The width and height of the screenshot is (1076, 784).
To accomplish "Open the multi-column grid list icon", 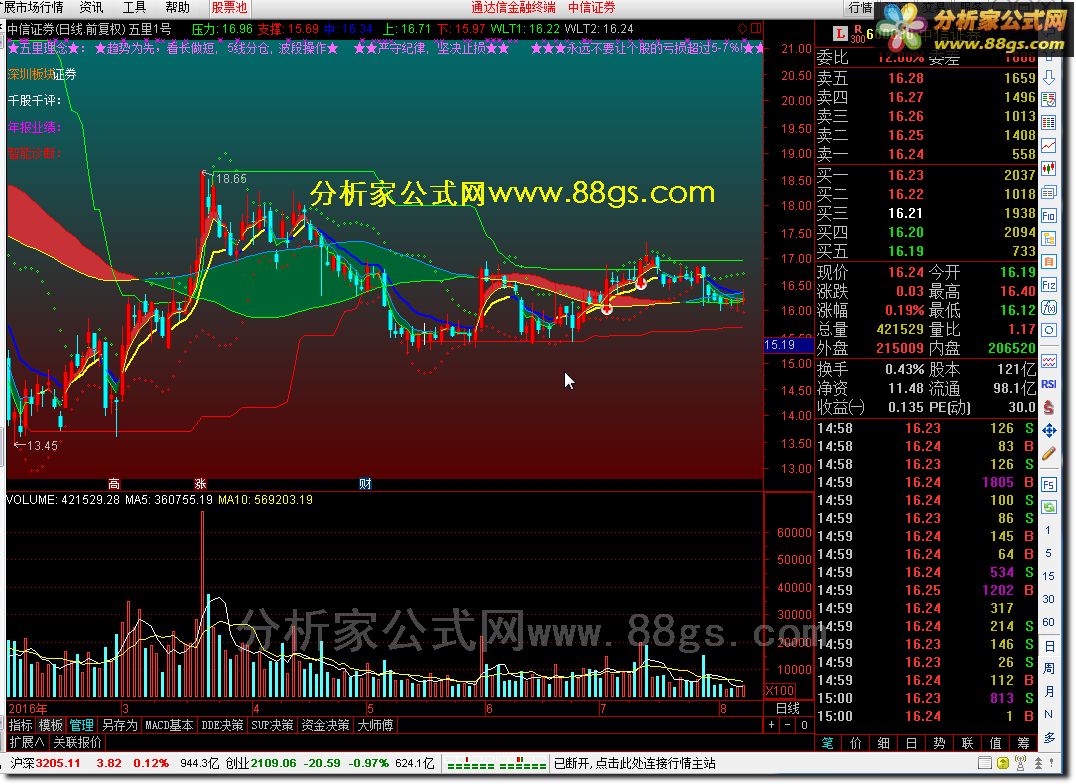I will point(1049,123).
